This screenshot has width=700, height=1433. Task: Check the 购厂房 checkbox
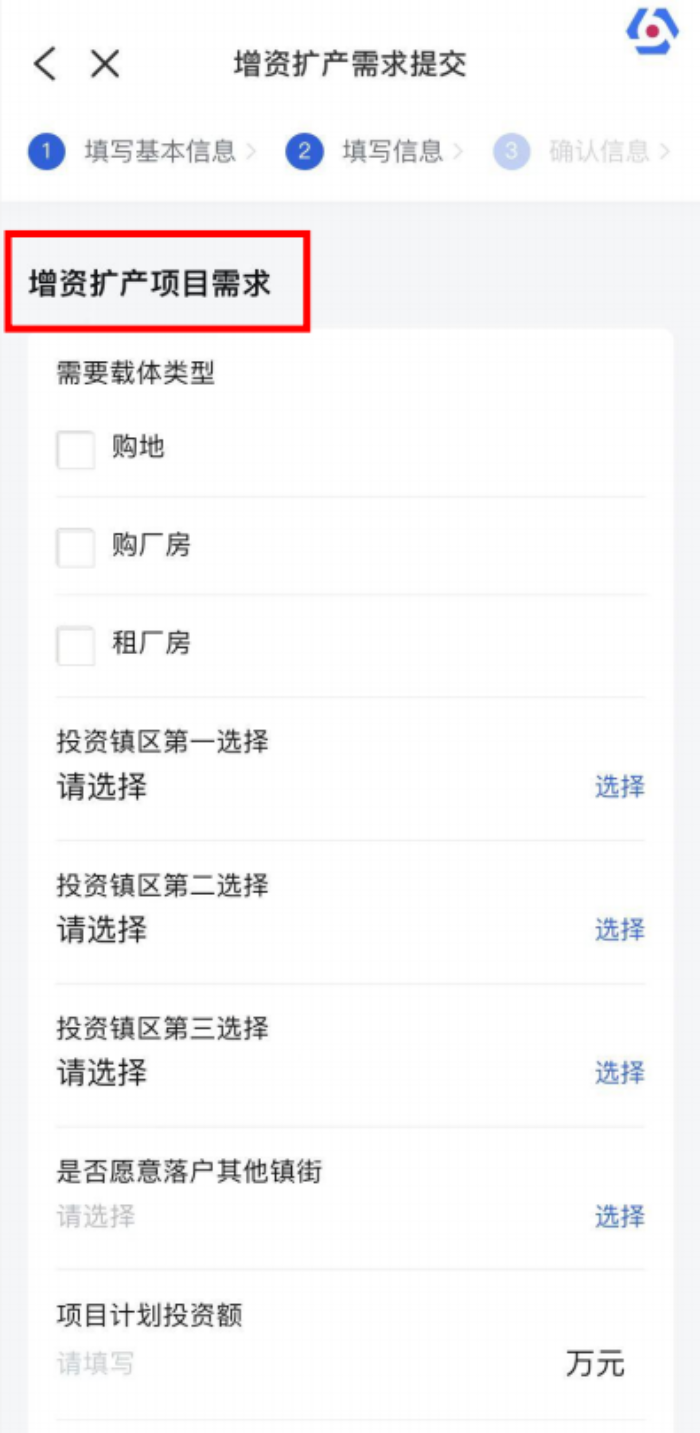click(76, 547)
